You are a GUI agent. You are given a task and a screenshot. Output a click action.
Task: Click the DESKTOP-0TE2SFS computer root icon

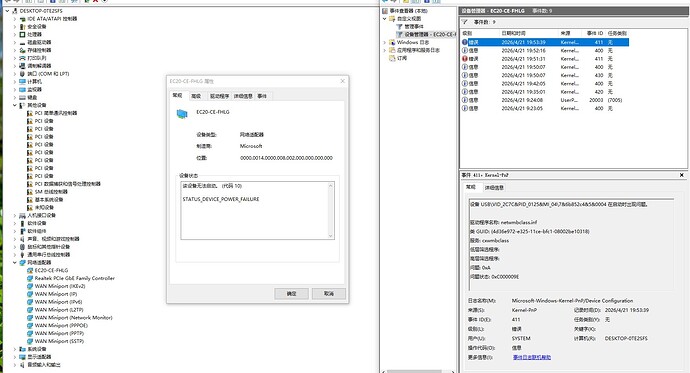coord(15,11)
